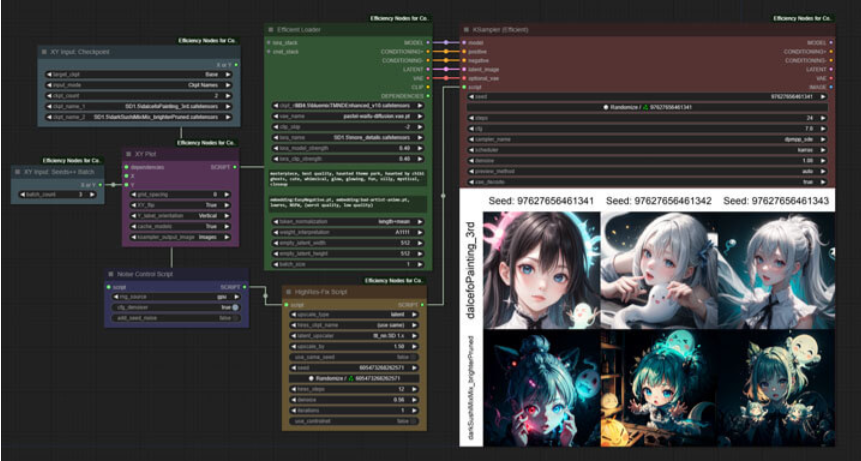Open the sampler_name dropdown in KSampler
Viewport: 861px width, 461px height.
click(647, 139)
